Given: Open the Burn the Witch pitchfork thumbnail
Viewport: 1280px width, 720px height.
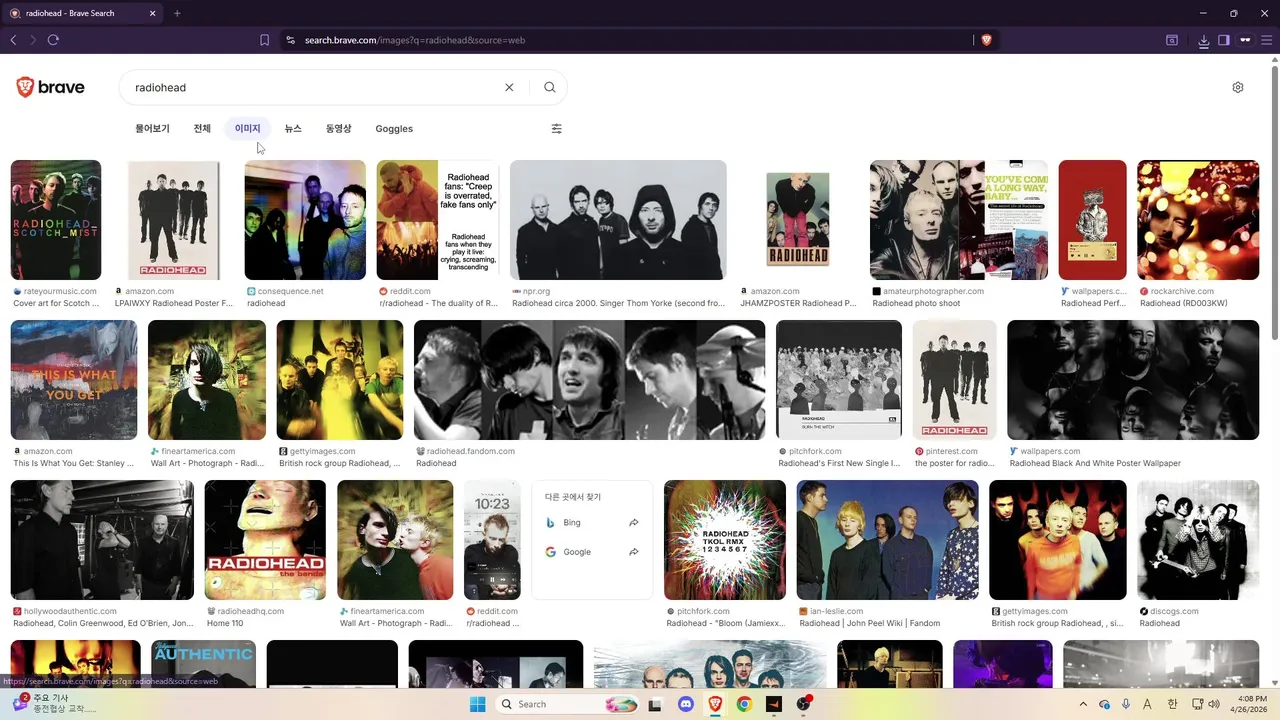Looking at the screenshot, I should 839,380.
